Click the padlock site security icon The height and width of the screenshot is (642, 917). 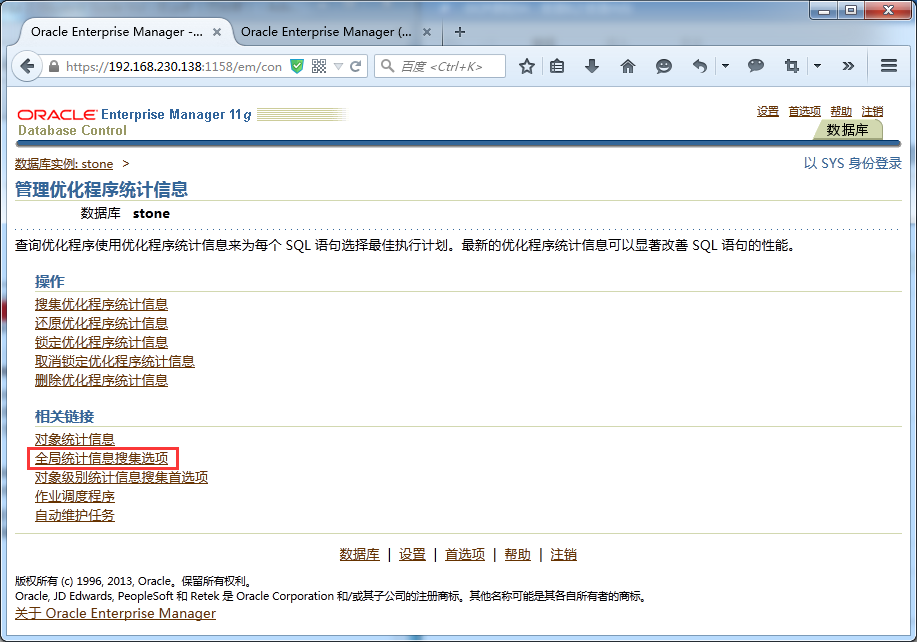[x=54, y=67]
